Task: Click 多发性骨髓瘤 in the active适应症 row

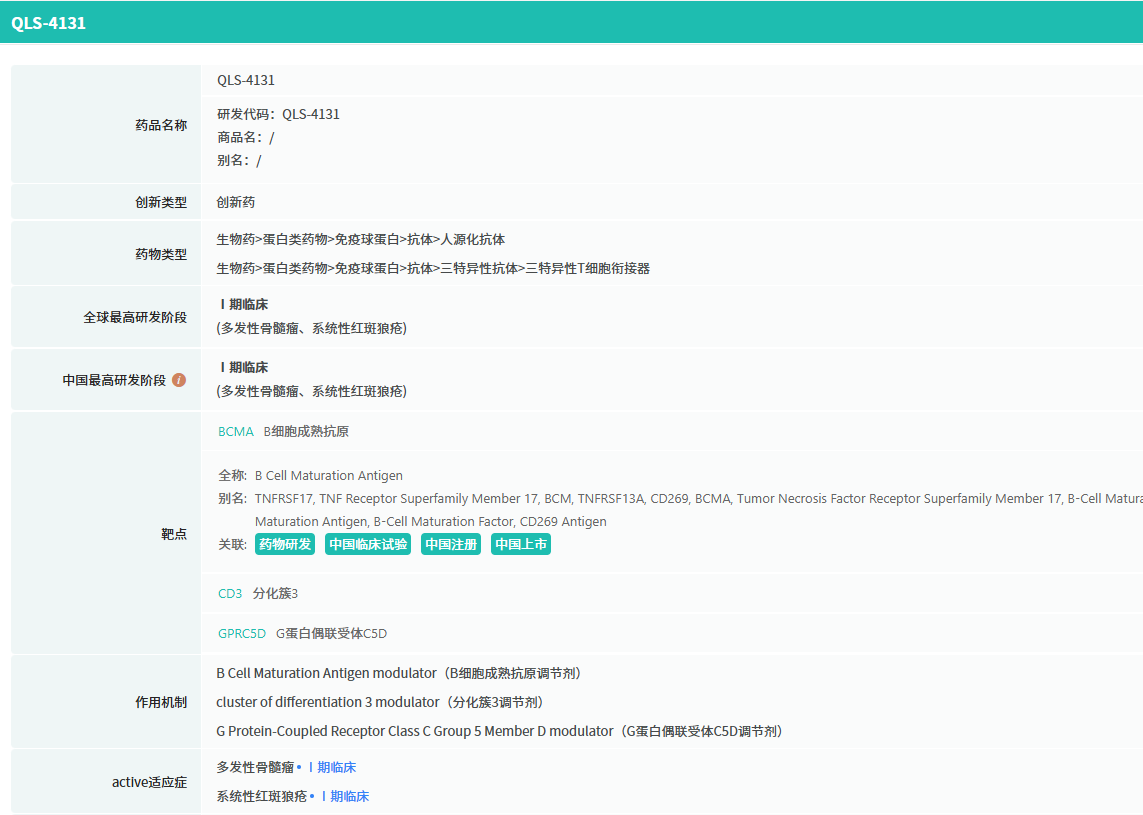Action: click(x=255, y=768)
